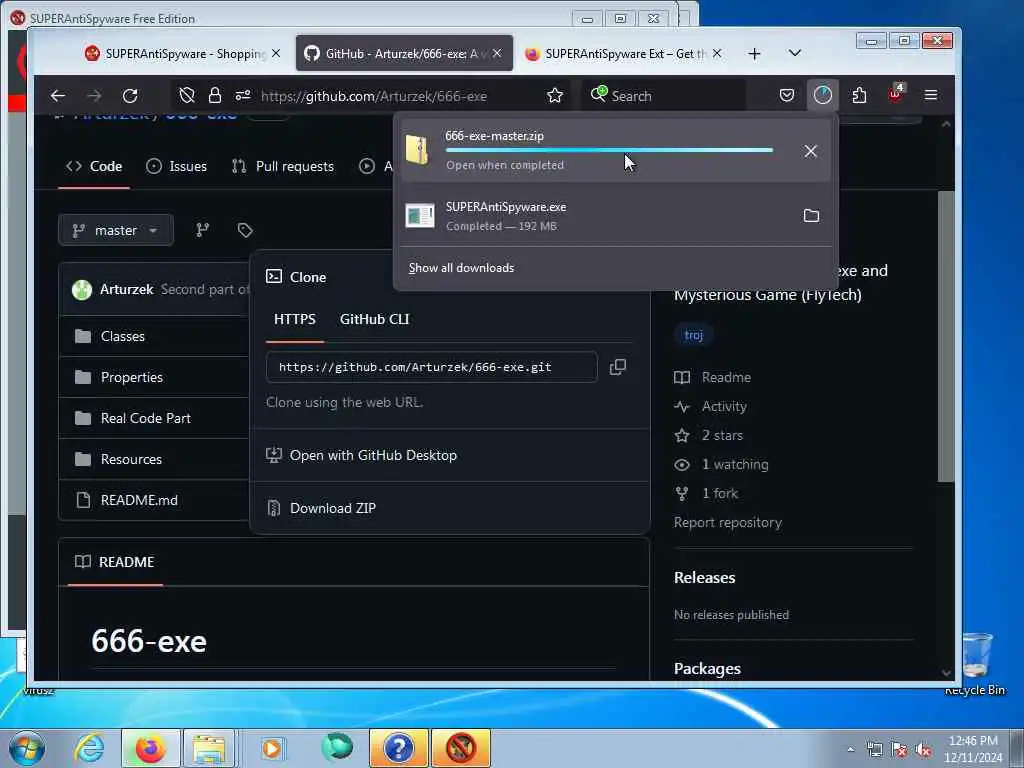The width and height of the screenshot is (1024, 768).
Task: Show site security lock information
Action: [x=215, y=96]
